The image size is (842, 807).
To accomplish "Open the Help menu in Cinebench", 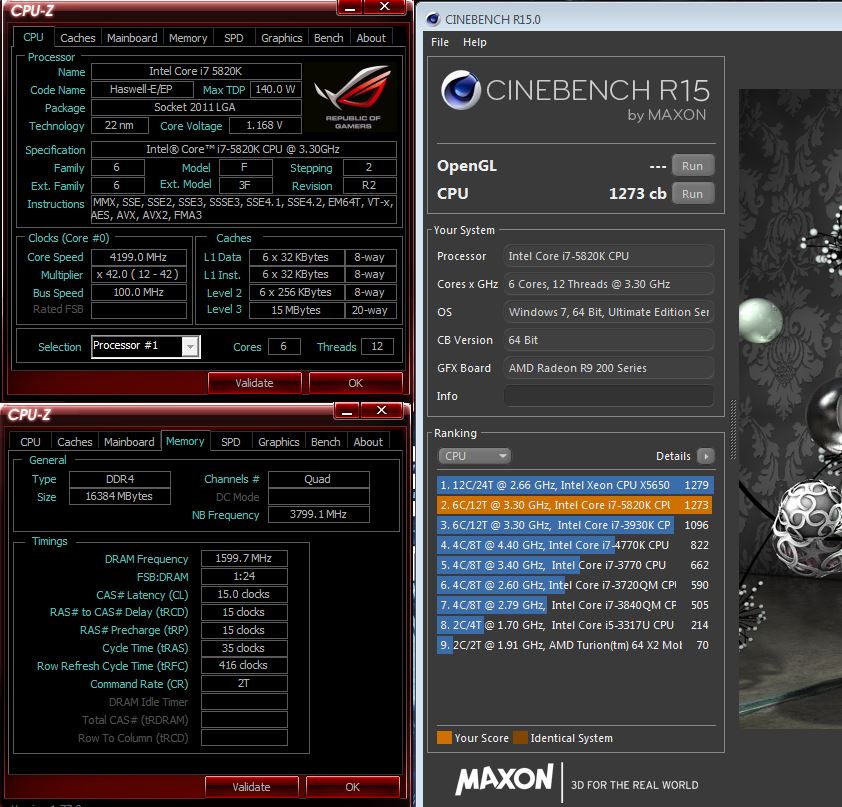I will [x=475, y=42].
